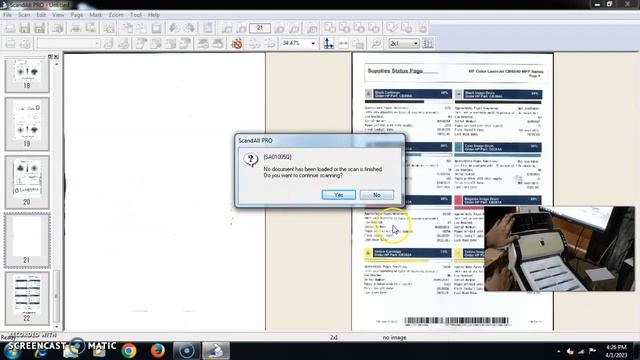Click the Open file toolbar icon
The width and height of the screenshot is (640, 360).
click(10, 28)
